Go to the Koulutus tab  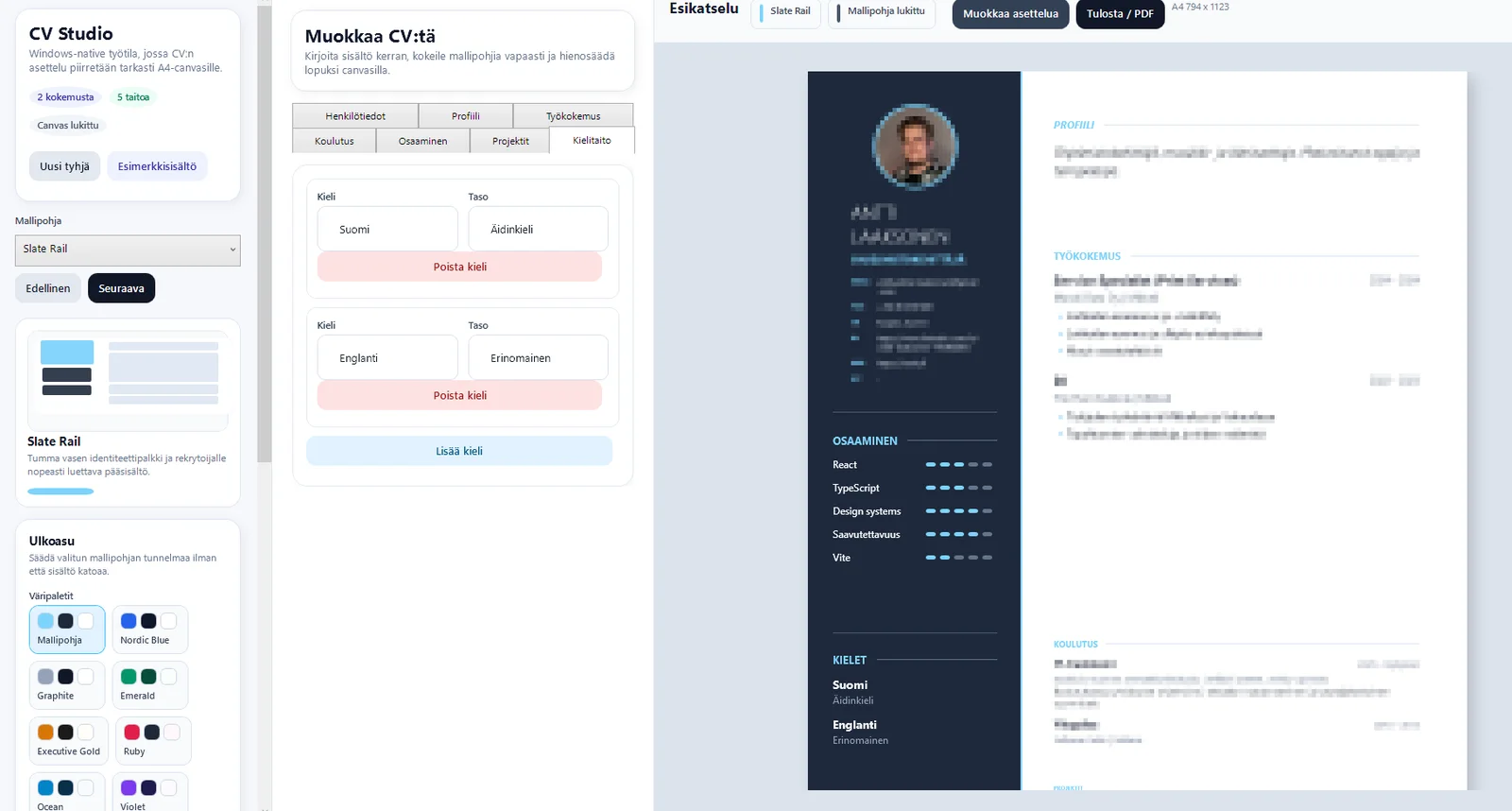pyautogui.click(x=335, y=141)
